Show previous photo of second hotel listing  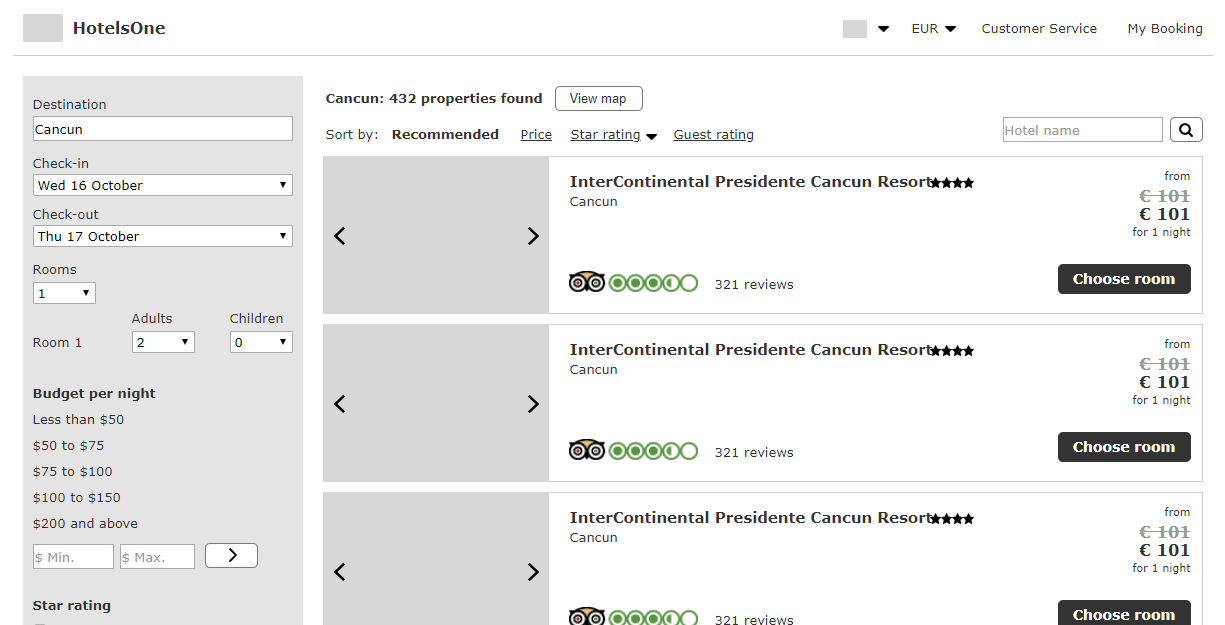click(340, 404)
